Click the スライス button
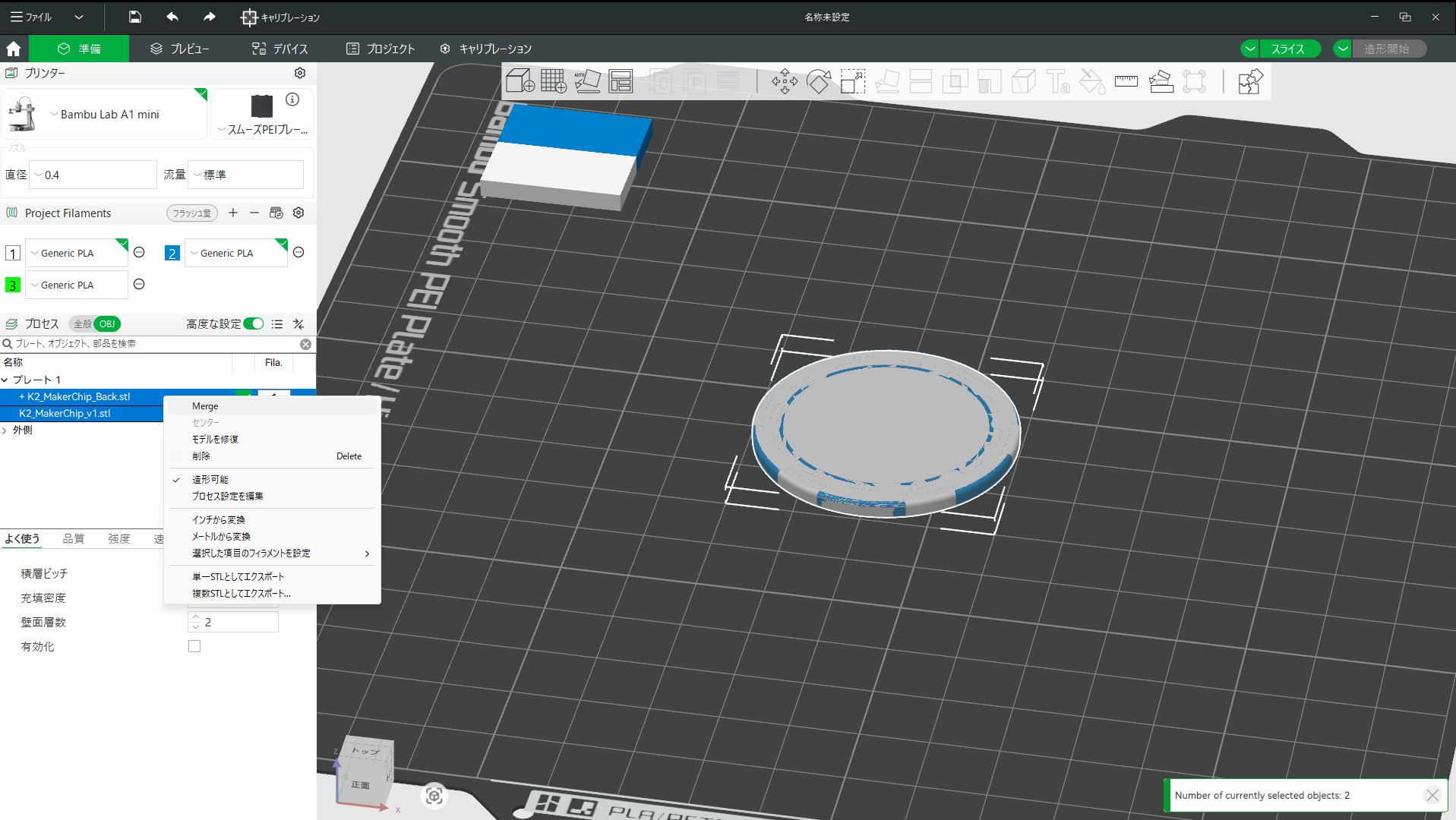 [1288, 49]
